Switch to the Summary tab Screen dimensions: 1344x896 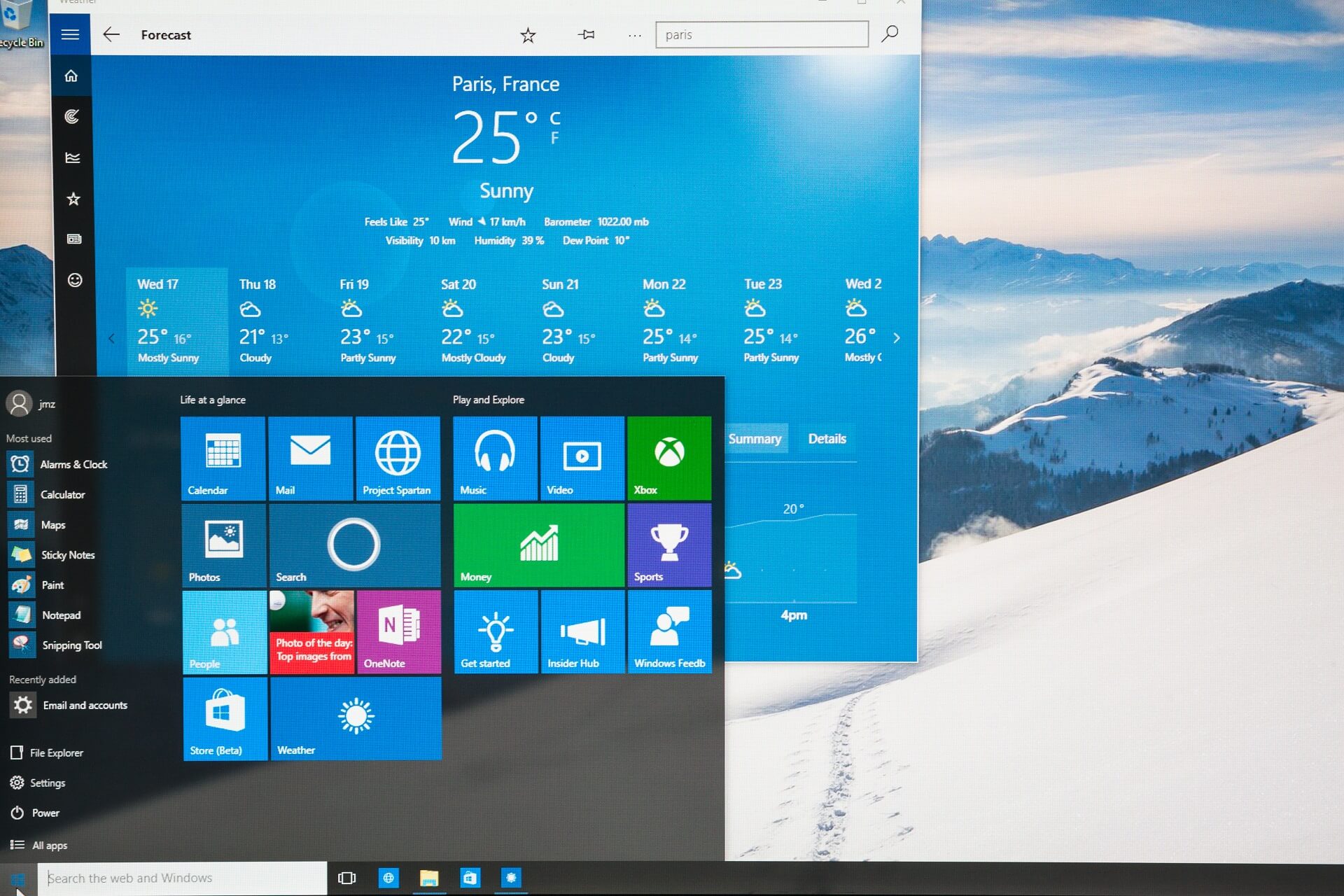tap(755, 439)
